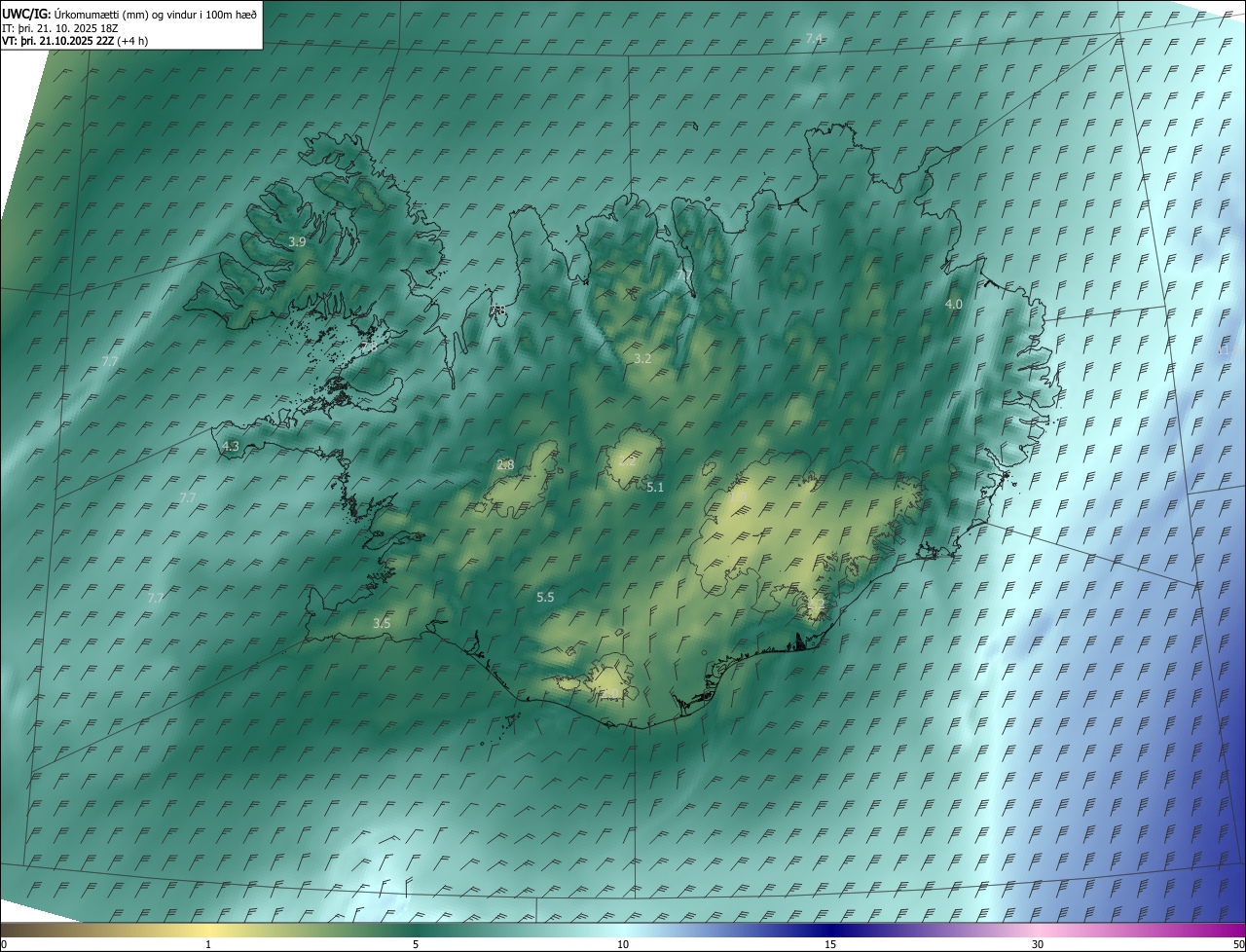This screenshot has height=952, width=1246.
Task: Click the 3.5 value label on the map
Action: [x=382, y=623]
